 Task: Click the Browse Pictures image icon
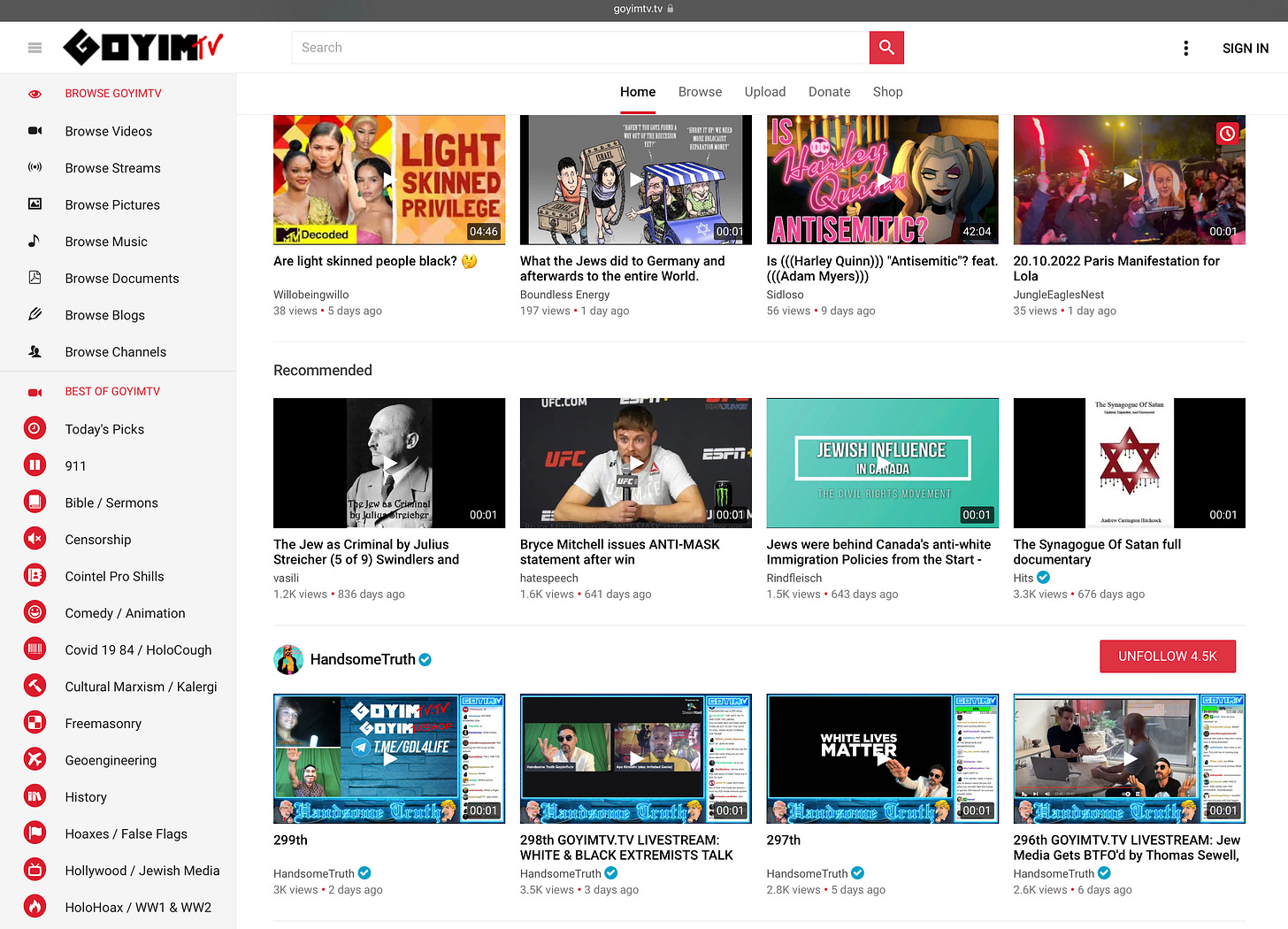34,204
